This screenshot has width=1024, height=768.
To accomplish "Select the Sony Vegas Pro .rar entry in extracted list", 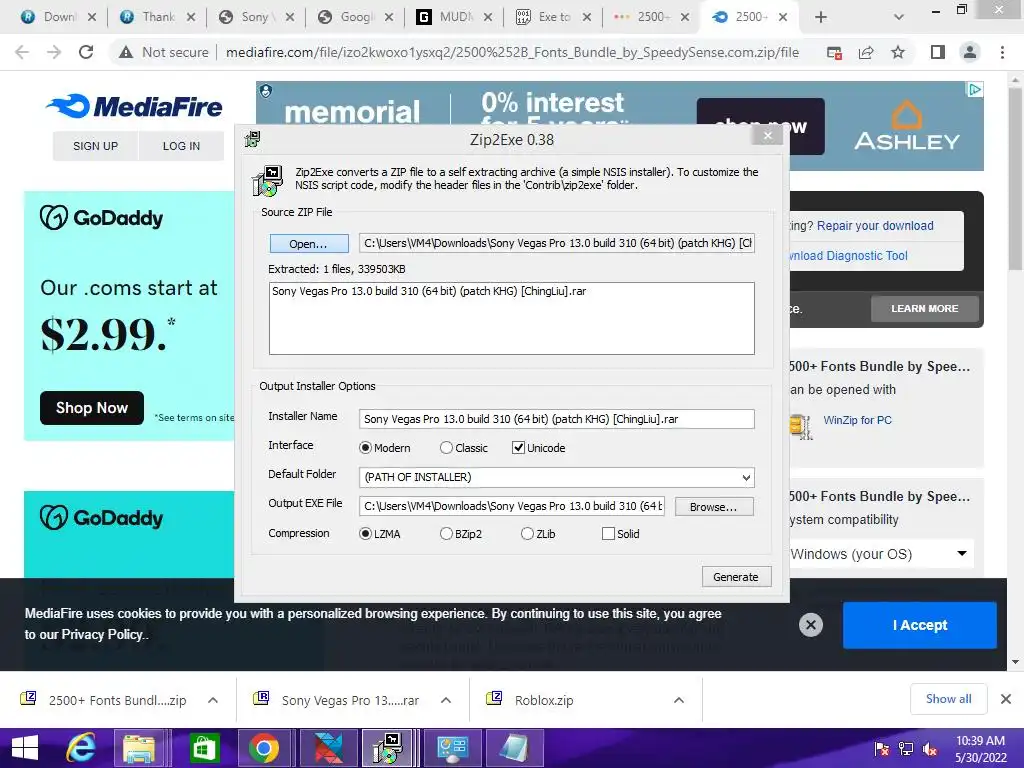I will click(429, 291).
